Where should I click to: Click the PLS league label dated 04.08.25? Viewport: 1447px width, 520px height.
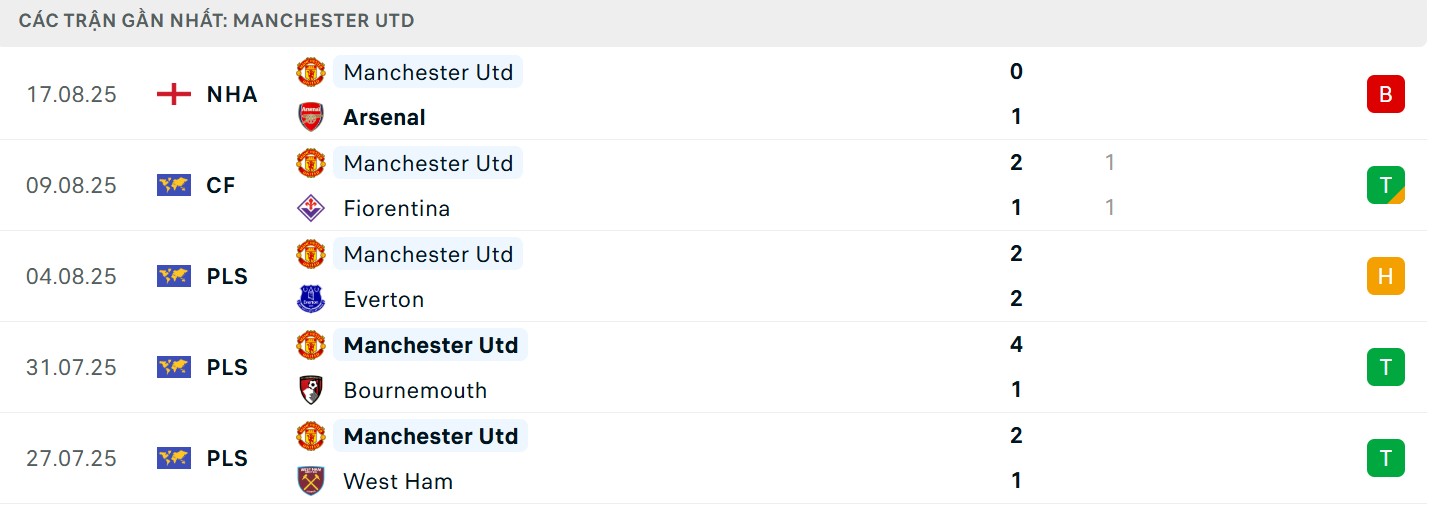227,276
